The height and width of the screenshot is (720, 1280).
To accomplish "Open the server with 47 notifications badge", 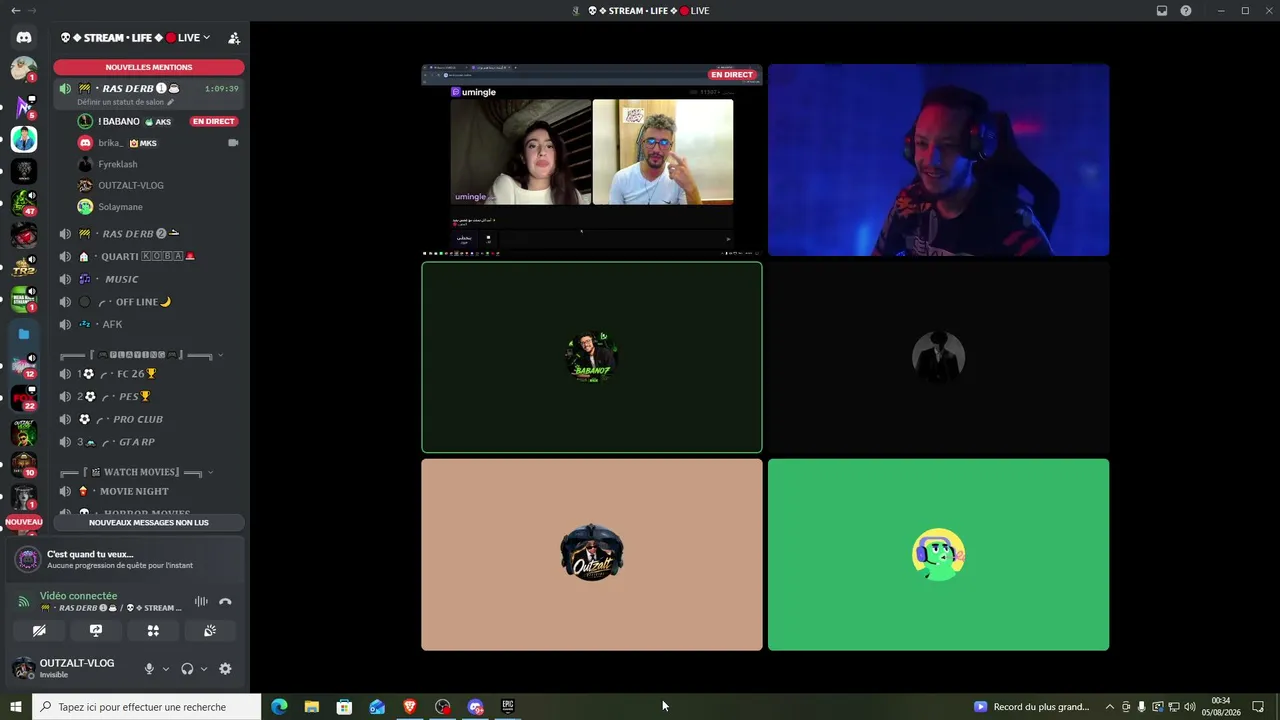I will (x=24, y=202).
